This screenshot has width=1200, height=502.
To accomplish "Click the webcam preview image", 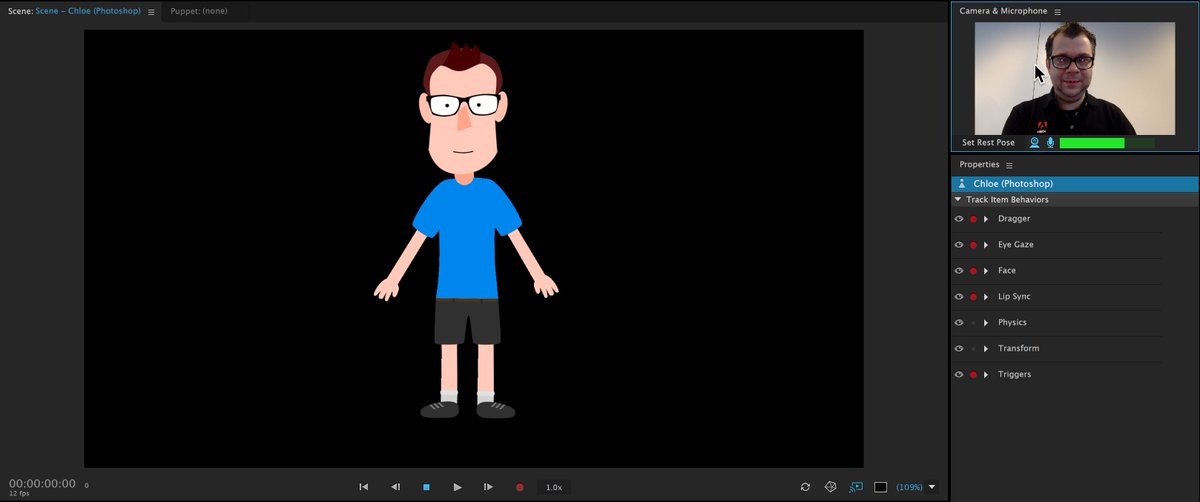I will tap(1074, 78).
